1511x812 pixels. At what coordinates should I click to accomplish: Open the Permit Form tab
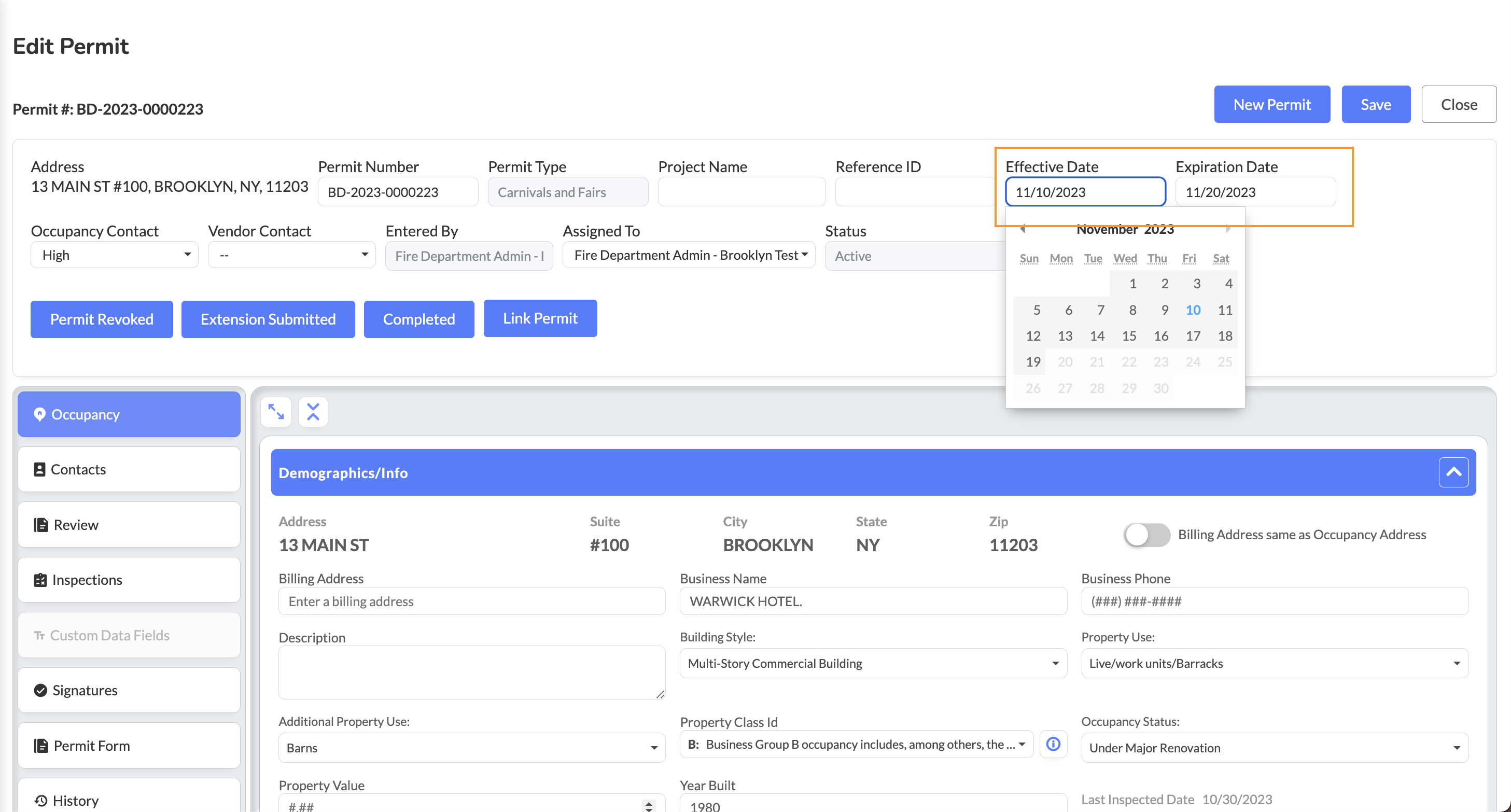click(129, 745)
